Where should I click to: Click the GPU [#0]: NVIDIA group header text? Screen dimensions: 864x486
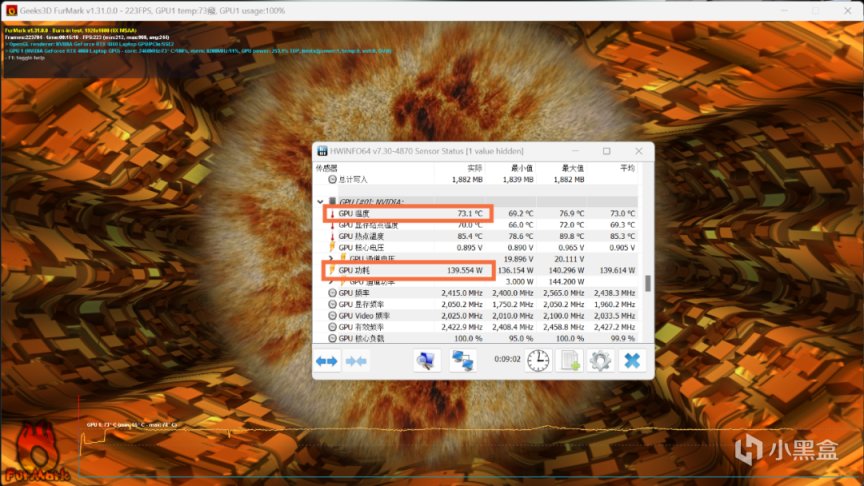[x=371, y=202]
